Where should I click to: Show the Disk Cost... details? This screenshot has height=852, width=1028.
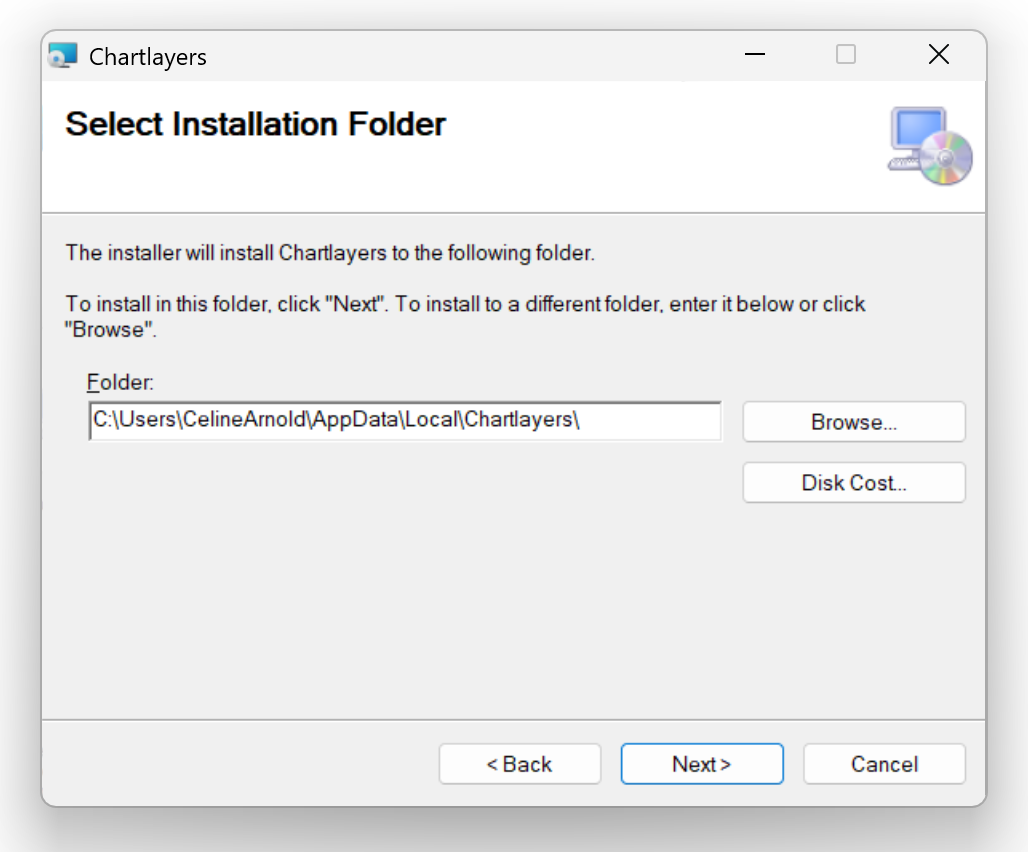853,483
